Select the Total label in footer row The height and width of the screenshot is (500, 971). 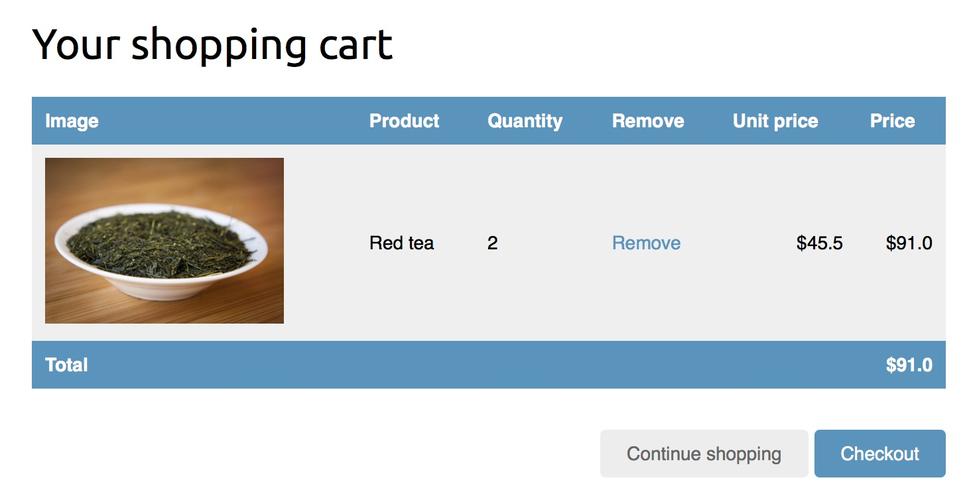pyautogui.click(x=66, y=365)
